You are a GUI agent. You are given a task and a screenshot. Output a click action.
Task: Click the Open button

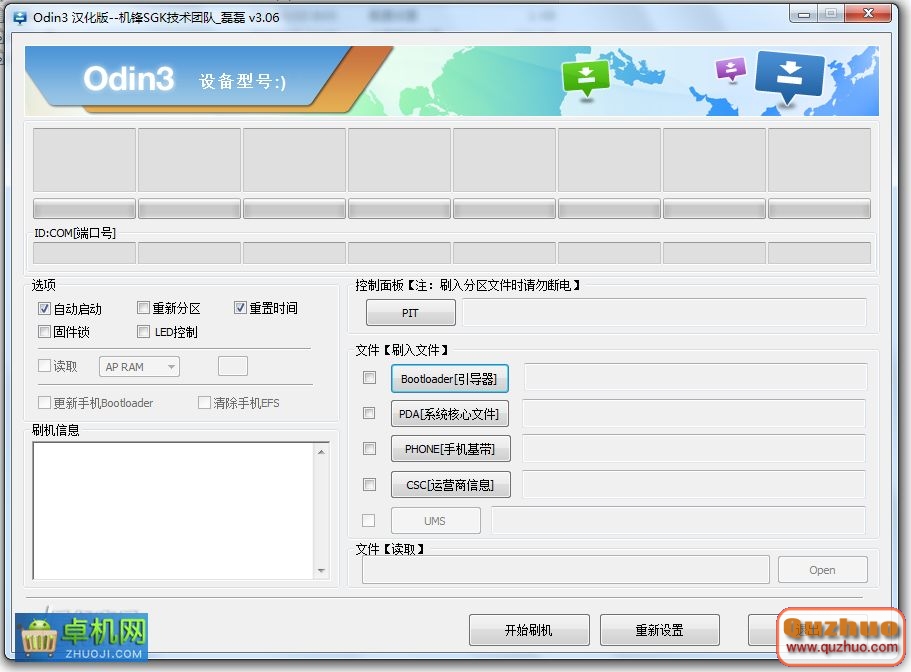823,570
